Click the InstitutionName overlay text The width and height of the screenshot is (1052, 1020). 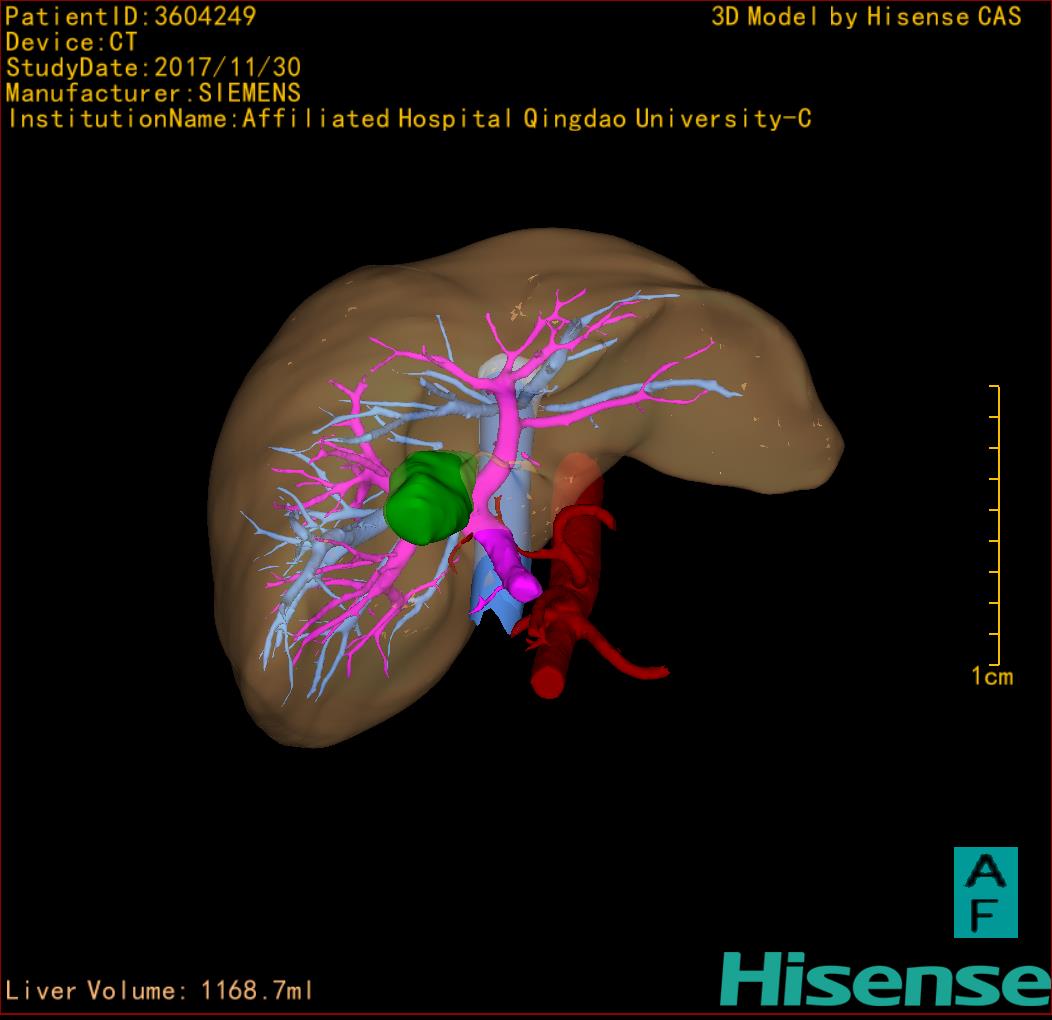click(x=409, y=119)
